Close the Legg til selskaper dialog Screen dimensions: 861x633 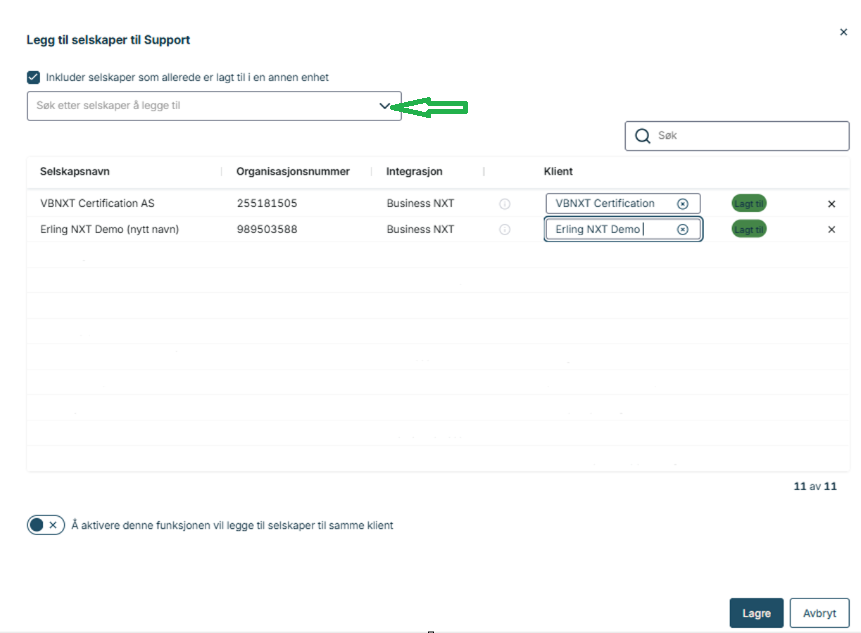pos(843,32)
